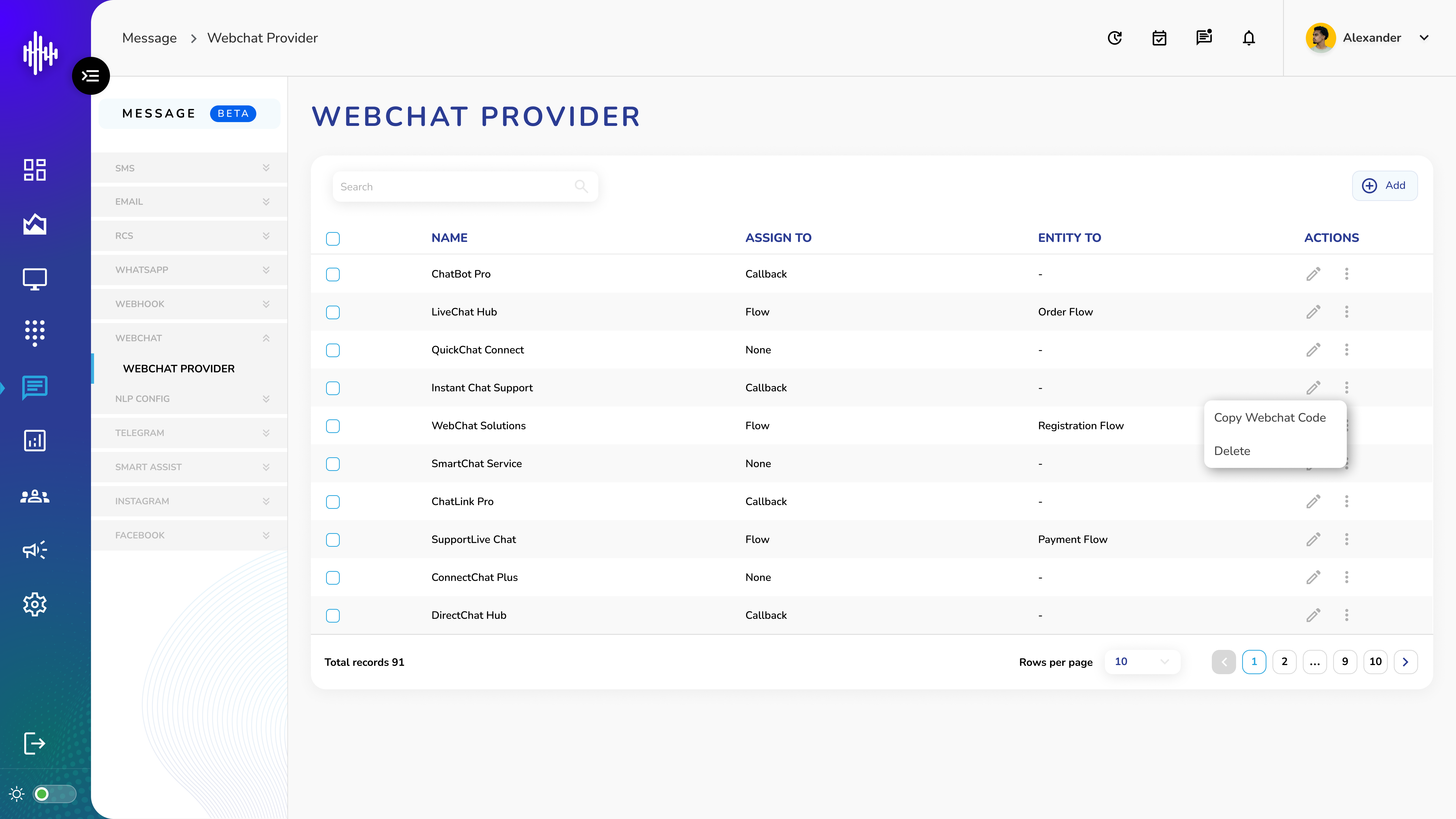The height and width of the screenshot is (819, 1456).
Task: Expand the FACEBOOK menu item
Action: 189,535
